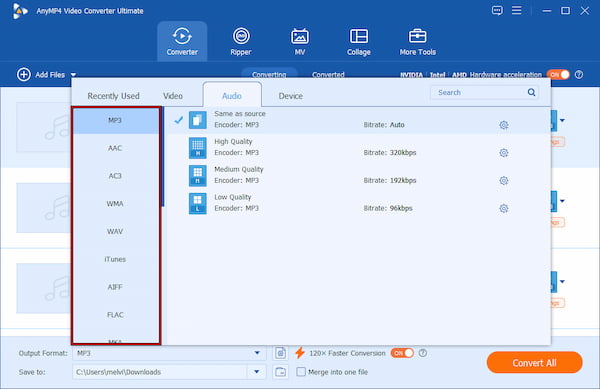Image resolution: width=600 pixels, height=389 pixels.
Task: Click the format list scrollbar
Action: click(x=163, y=157)
